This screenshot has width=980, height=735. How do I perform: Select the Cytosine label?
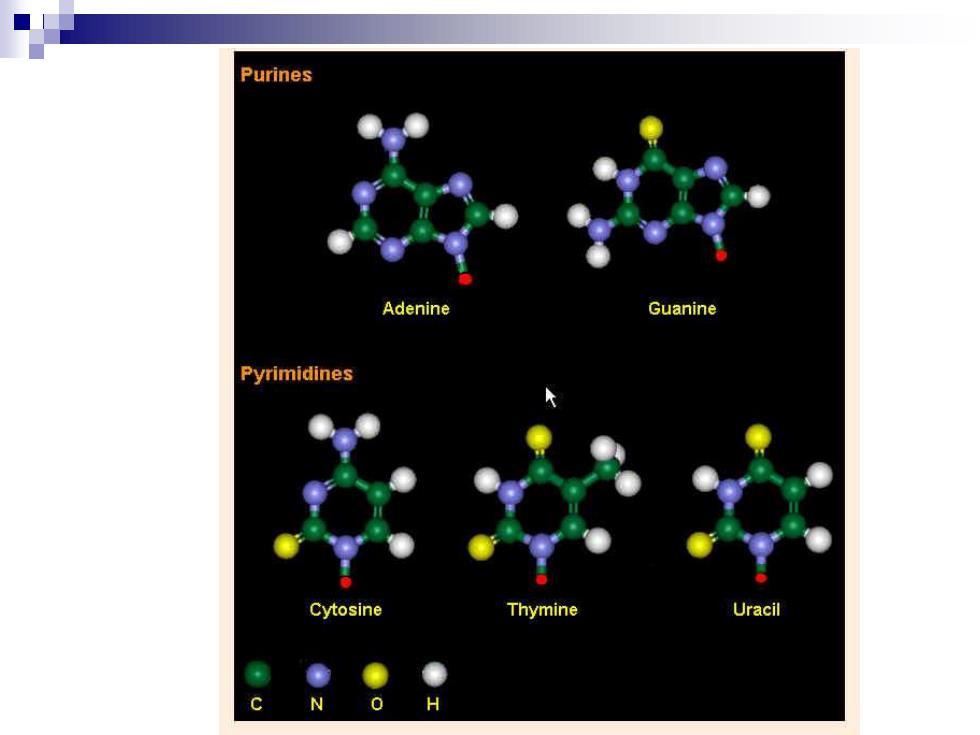(346, 610)
